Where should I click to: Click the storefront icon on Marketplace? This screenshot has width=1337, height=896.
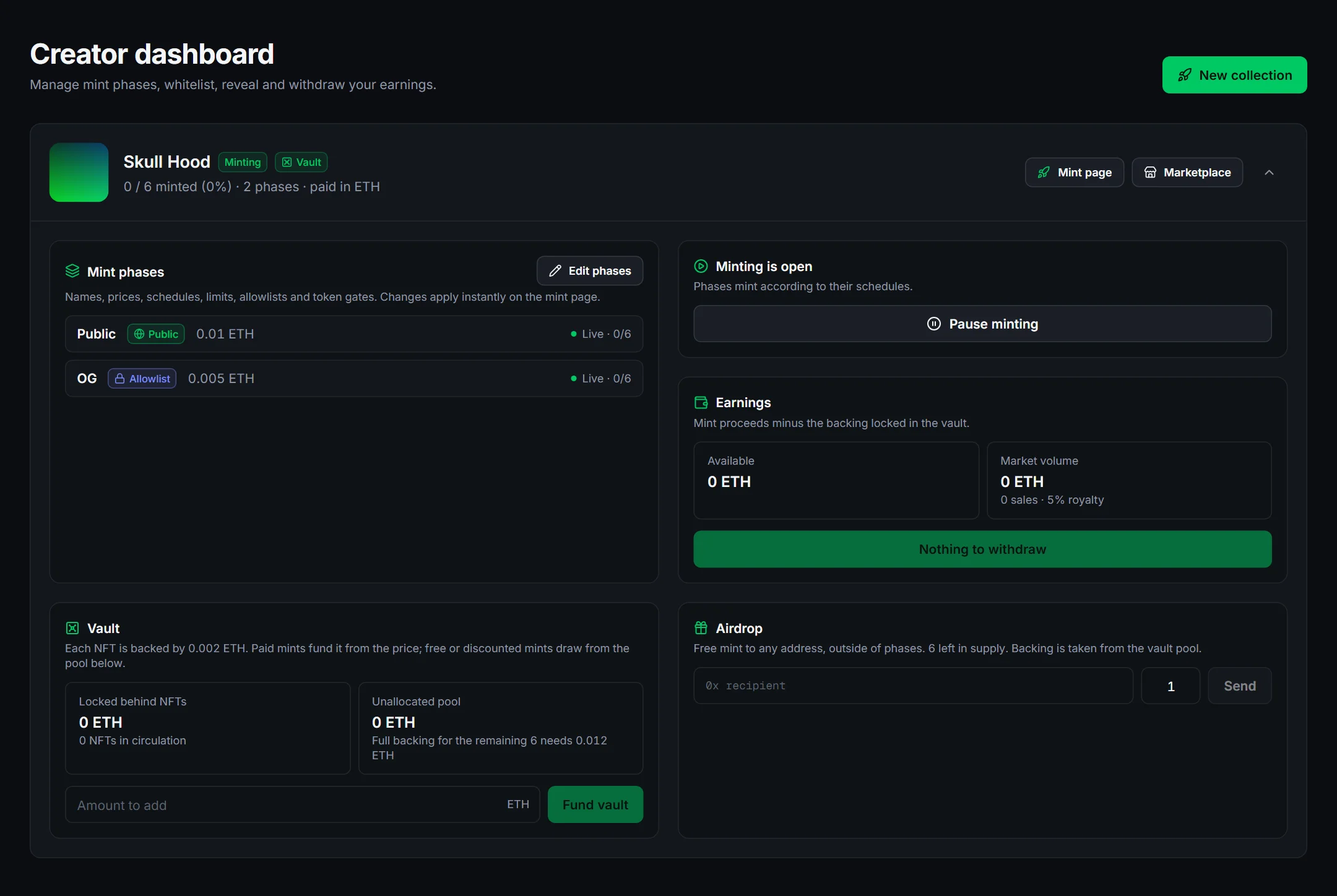[1149, 173]
